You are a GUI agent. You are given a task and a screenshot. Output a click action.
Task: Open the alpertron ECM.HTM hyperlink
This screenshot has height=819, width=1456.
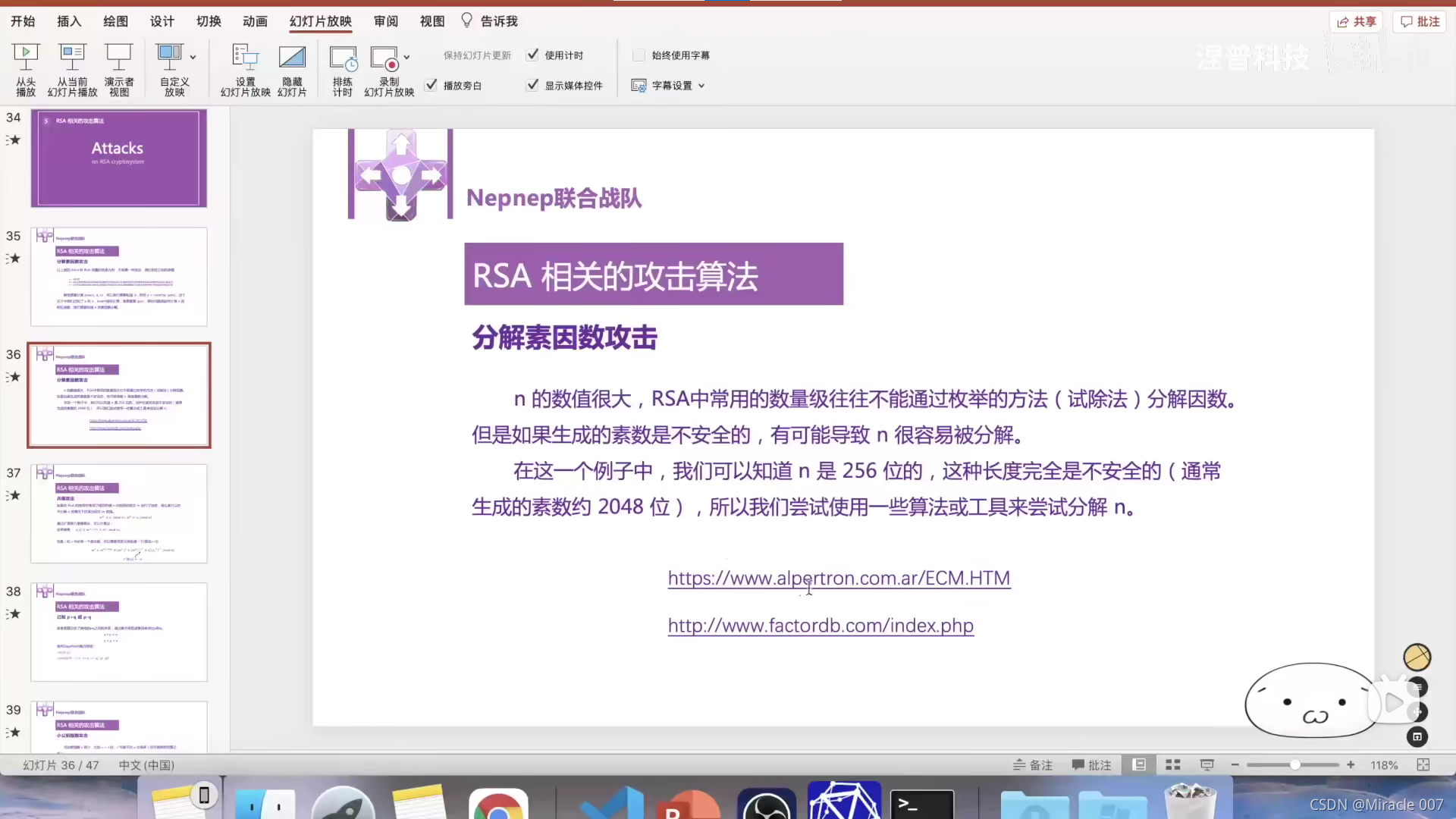tap(839, 578)
